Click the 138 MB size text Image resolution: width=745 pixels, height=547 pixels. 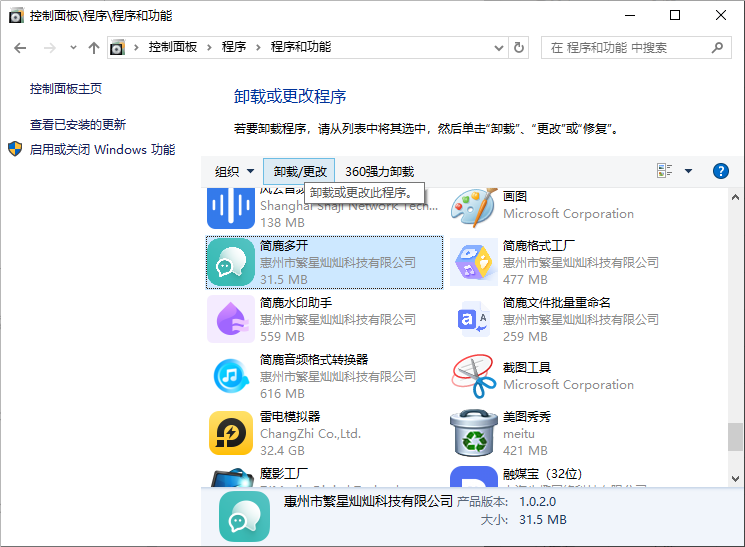[282, 222]
